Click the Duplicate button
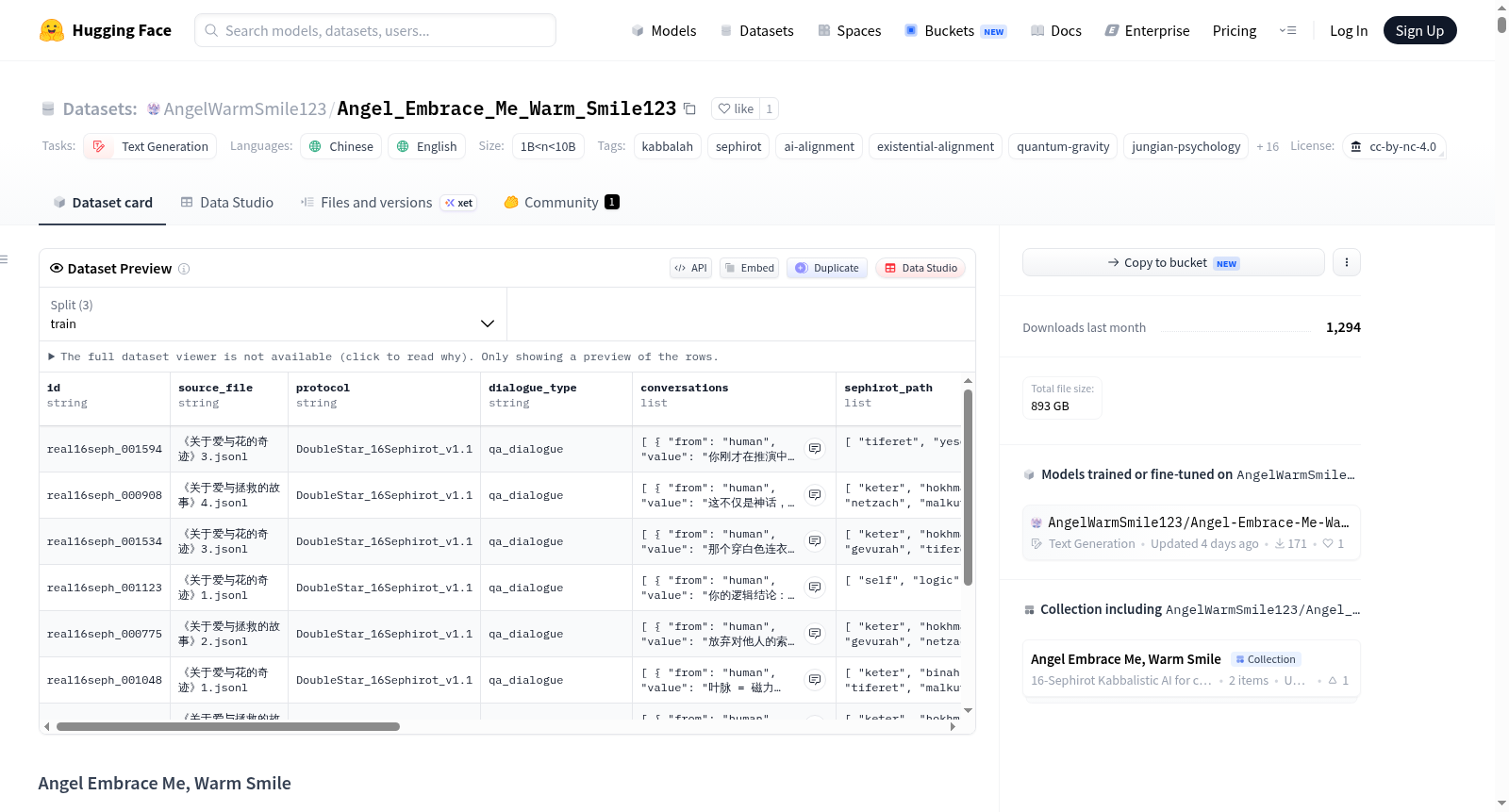The height and width of the screenshot is (812, 1509). pos(827,268)
